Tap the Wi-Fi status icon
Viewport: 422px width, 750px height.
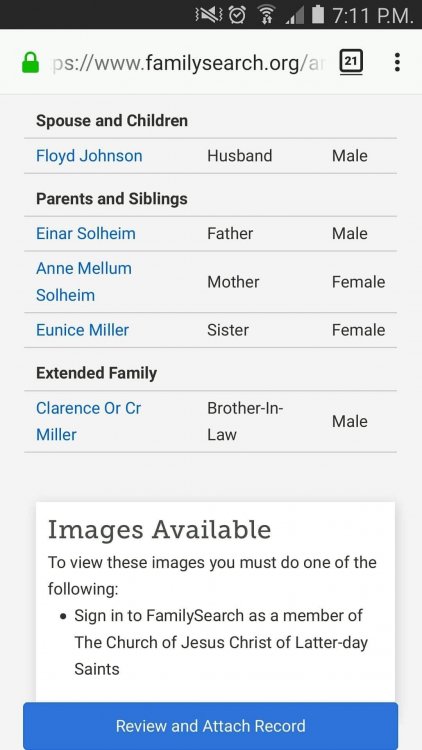point(266,15)
